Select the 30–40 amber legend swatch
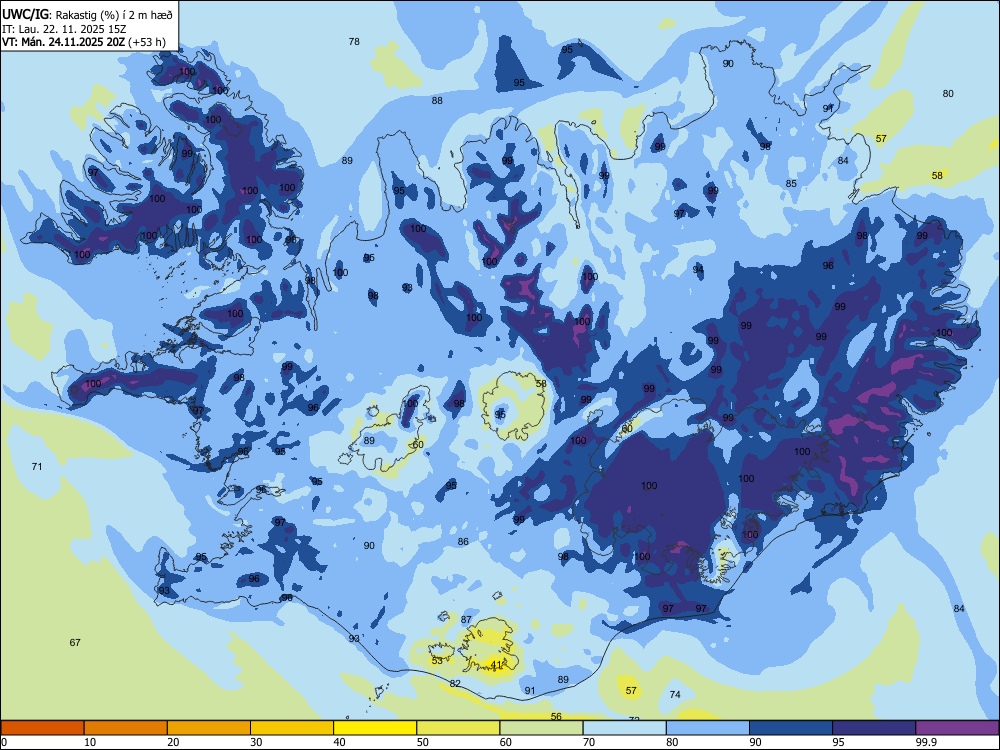 [x=292, y=728]
